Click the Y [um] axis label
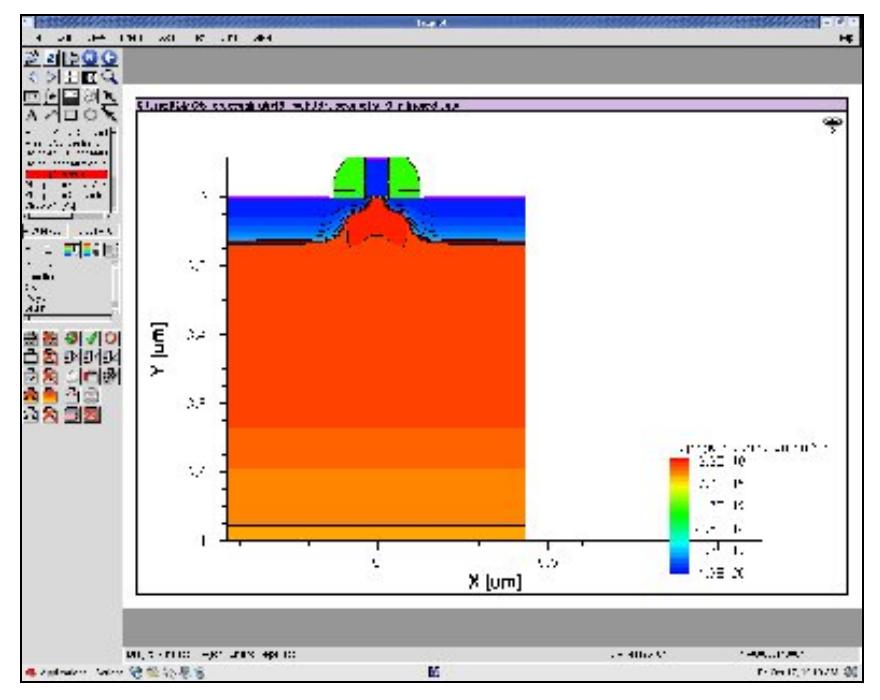This screenshot has width=880, height=700. [x=159, y=349]
